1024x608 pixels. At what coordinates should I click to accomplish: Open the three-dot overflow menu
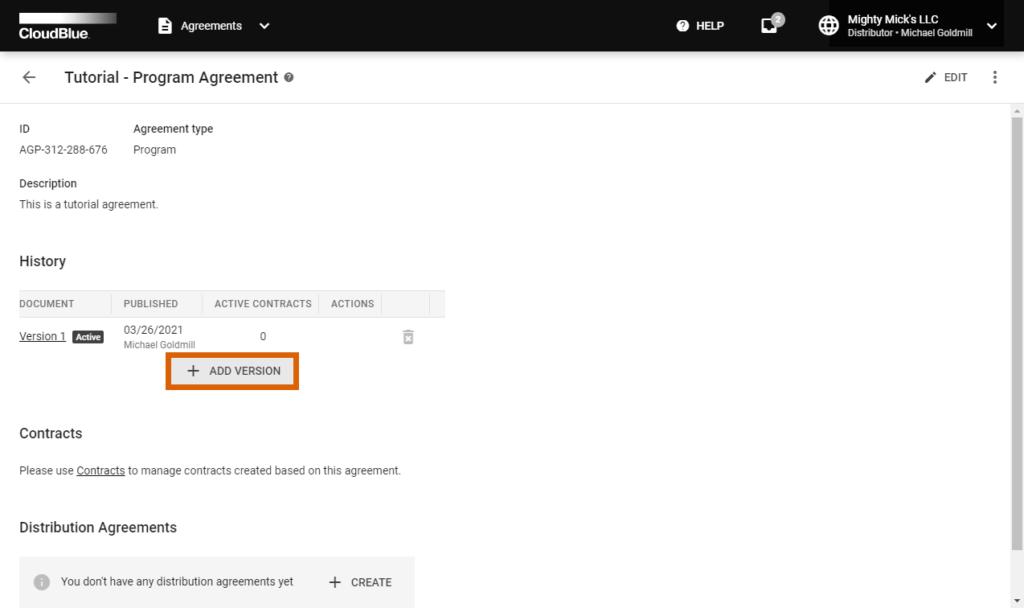pos(995,77)
